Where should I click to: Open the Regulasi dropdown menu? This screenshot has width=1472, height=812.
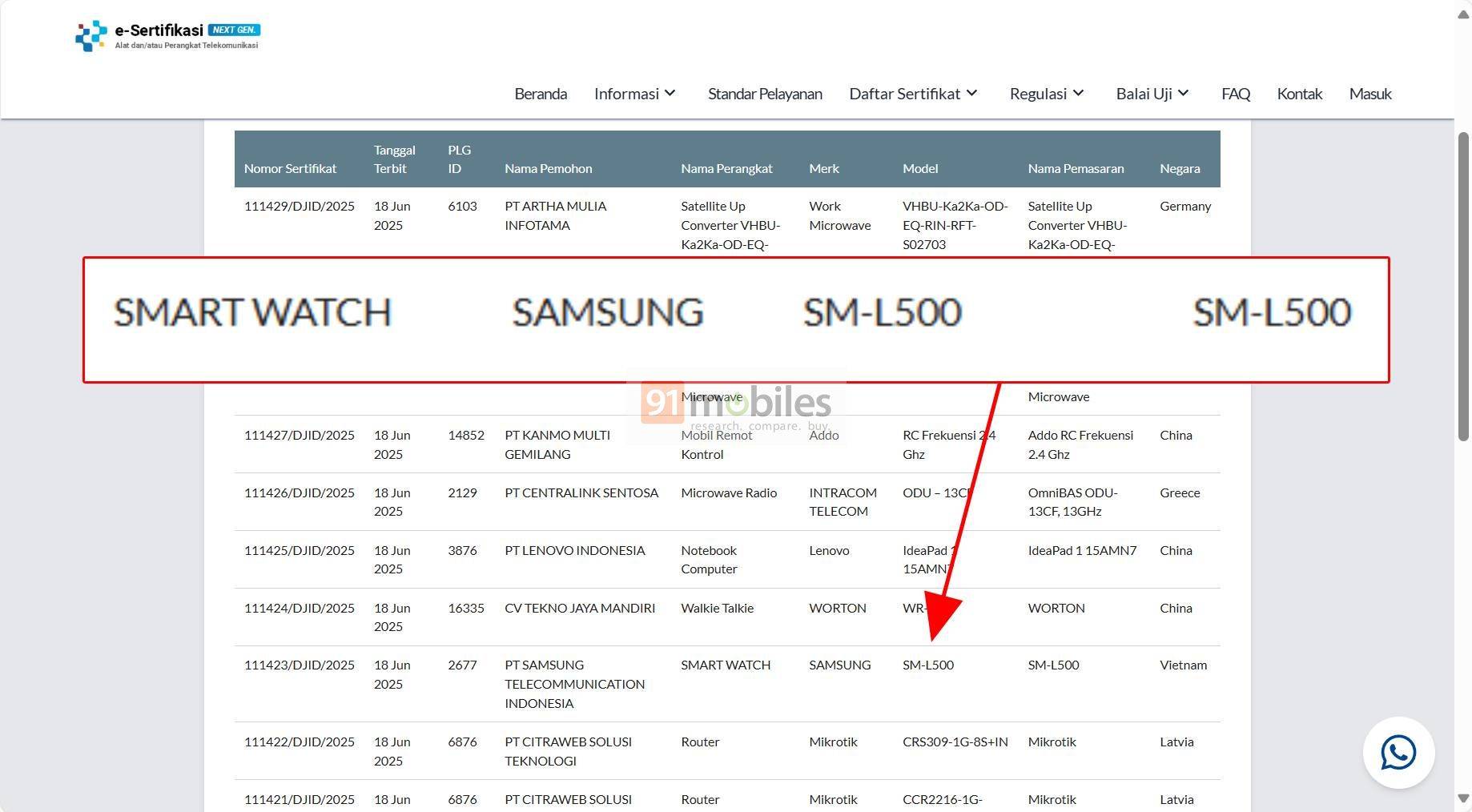[x=1047, y=94]
